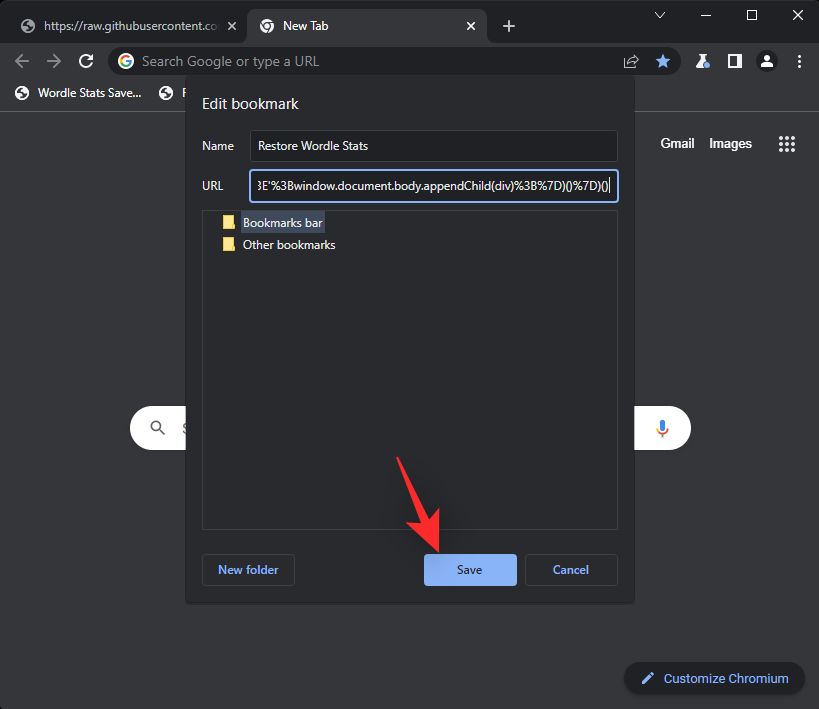Image resolution: width=819 pixels, height=709 pixels.
Task: Open the Gmail link
Action: point(677,144)
